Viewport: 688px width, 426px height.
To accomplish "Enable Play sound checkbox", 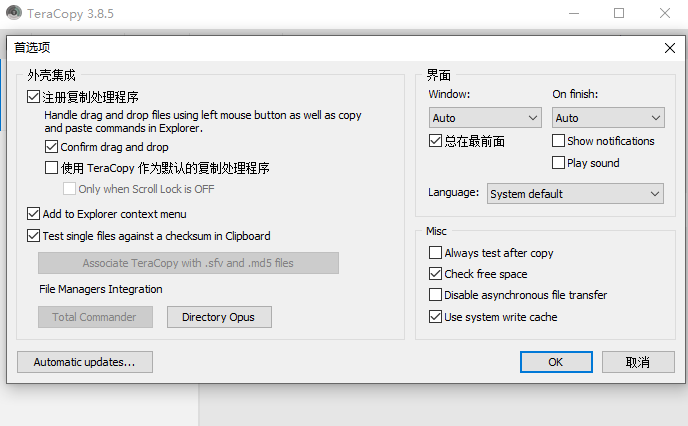I will pos(558,163).
